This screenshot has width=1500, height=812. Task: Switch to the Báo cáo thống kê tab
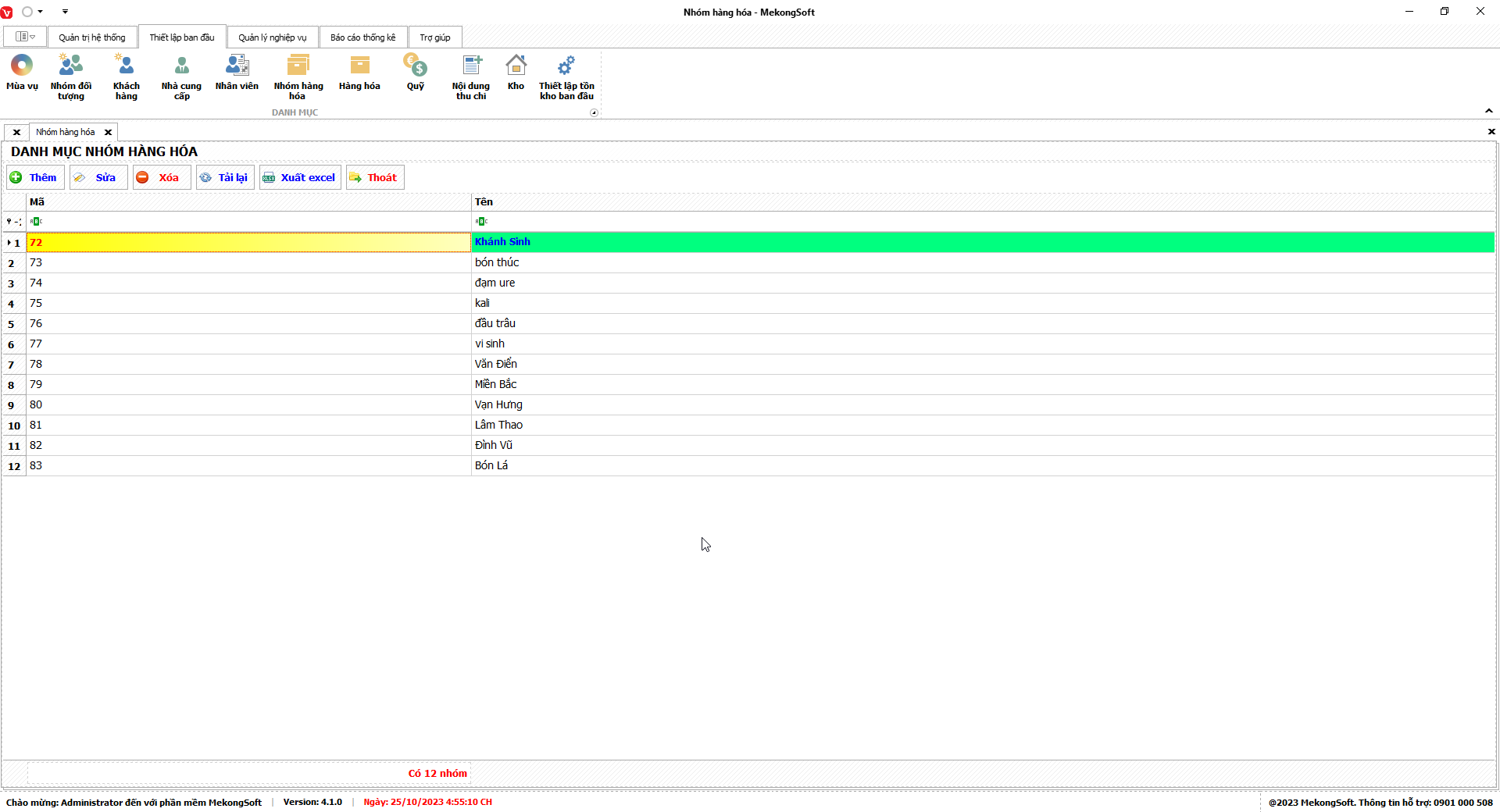[x=362, y=37]
